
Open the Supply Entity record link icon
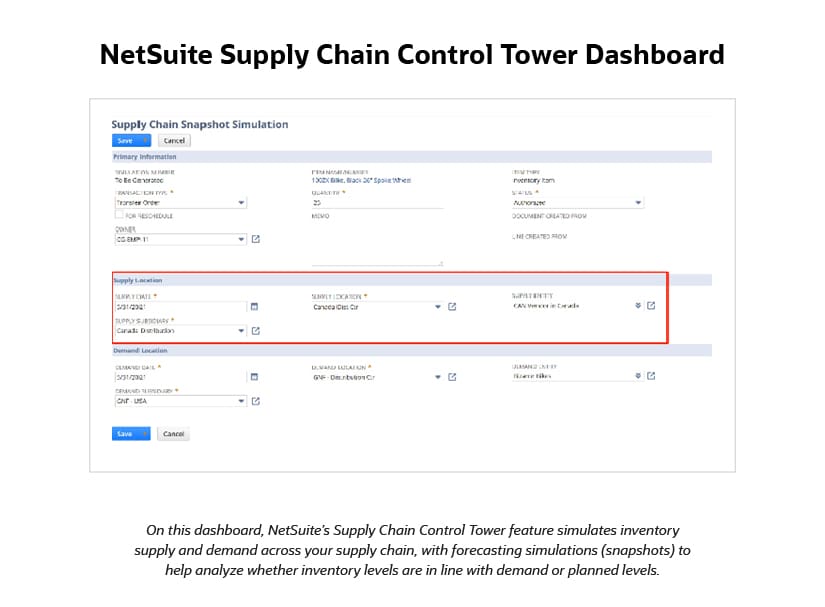pos(651,305)
